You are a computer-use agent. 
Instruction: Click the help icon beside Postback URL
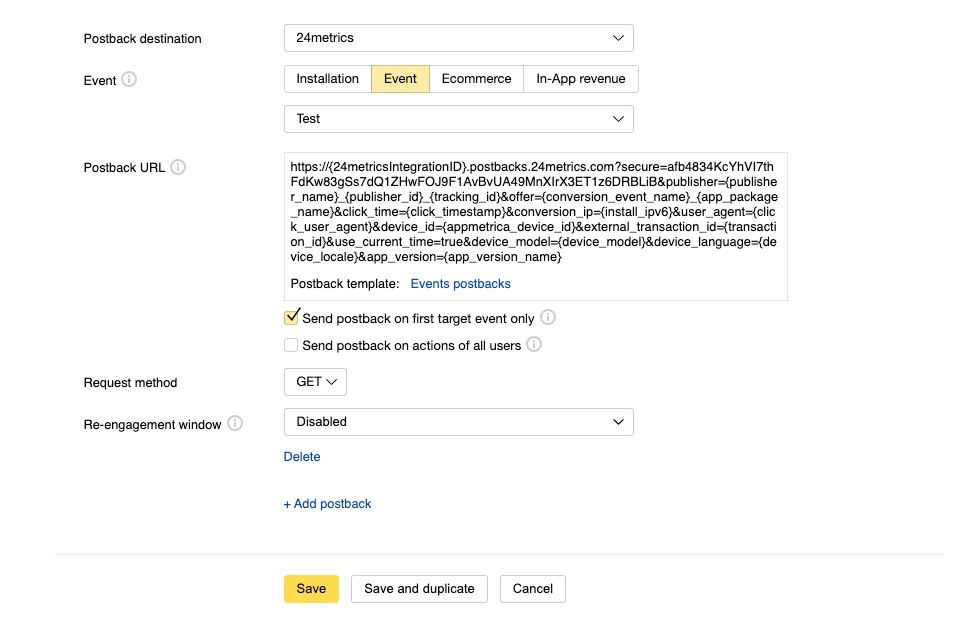178,167
